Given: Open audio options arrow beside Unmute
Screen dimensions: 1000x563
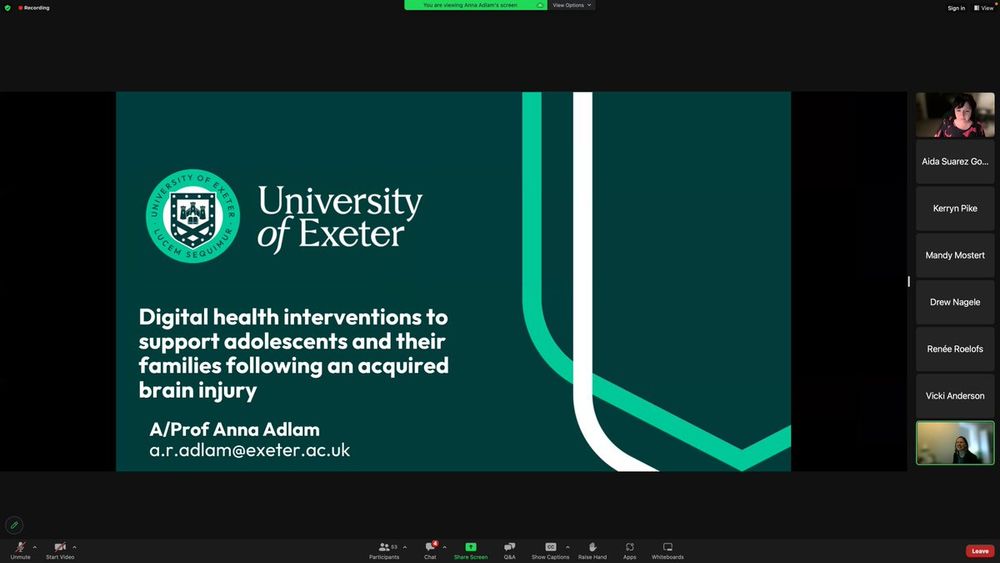Looking at the screenshot, I should coord(34,547).
